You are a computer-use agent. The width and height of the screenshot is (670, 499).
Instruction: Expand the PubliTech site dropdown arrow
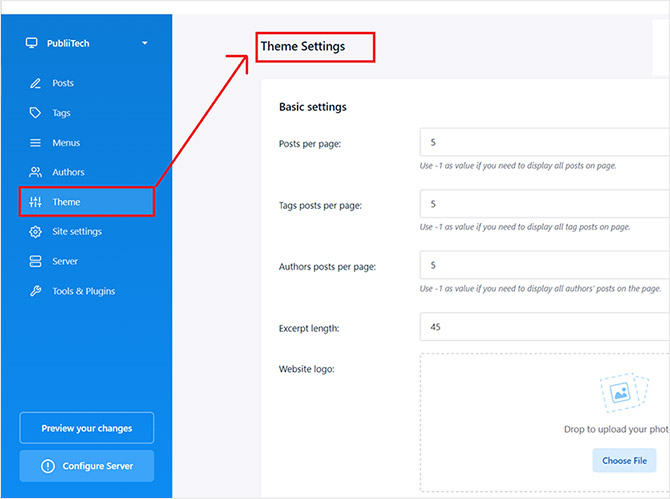pyautogui.click(x=145, y=43)
